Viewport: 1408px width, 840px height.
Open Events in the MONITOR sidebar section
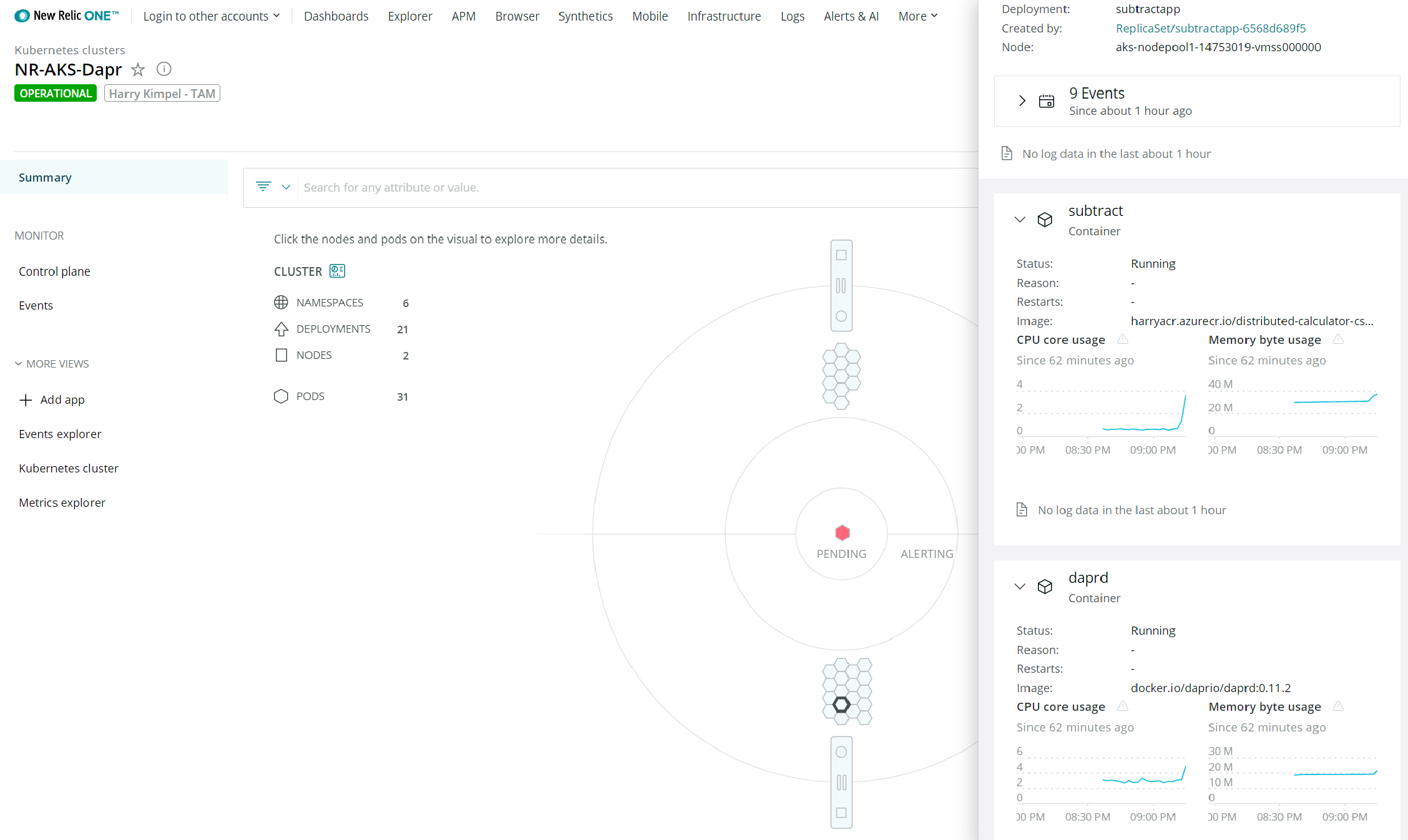tap(36, 306)
